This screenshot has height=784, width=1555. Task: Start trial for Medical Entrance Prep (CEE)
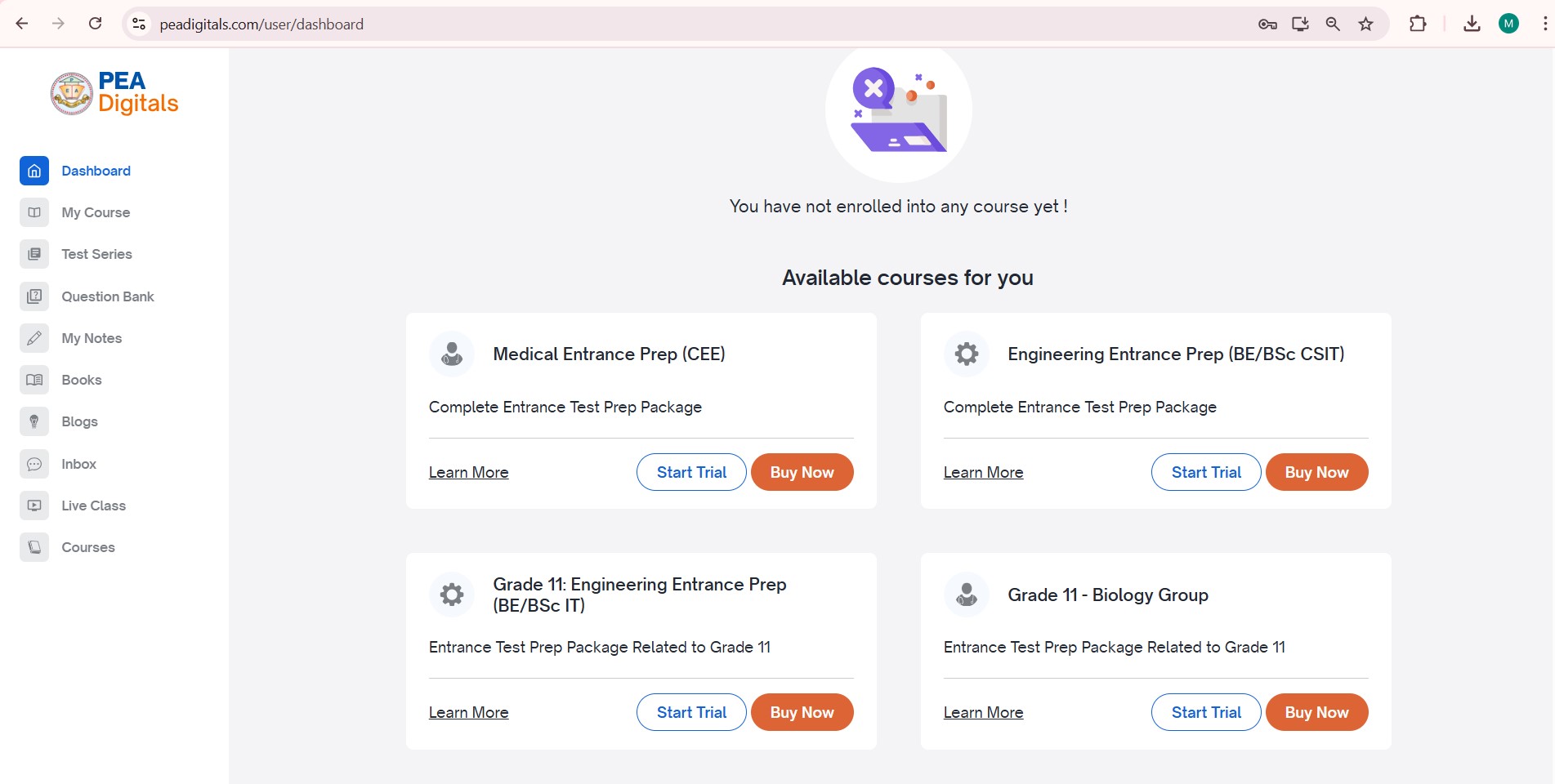point(690,472)
